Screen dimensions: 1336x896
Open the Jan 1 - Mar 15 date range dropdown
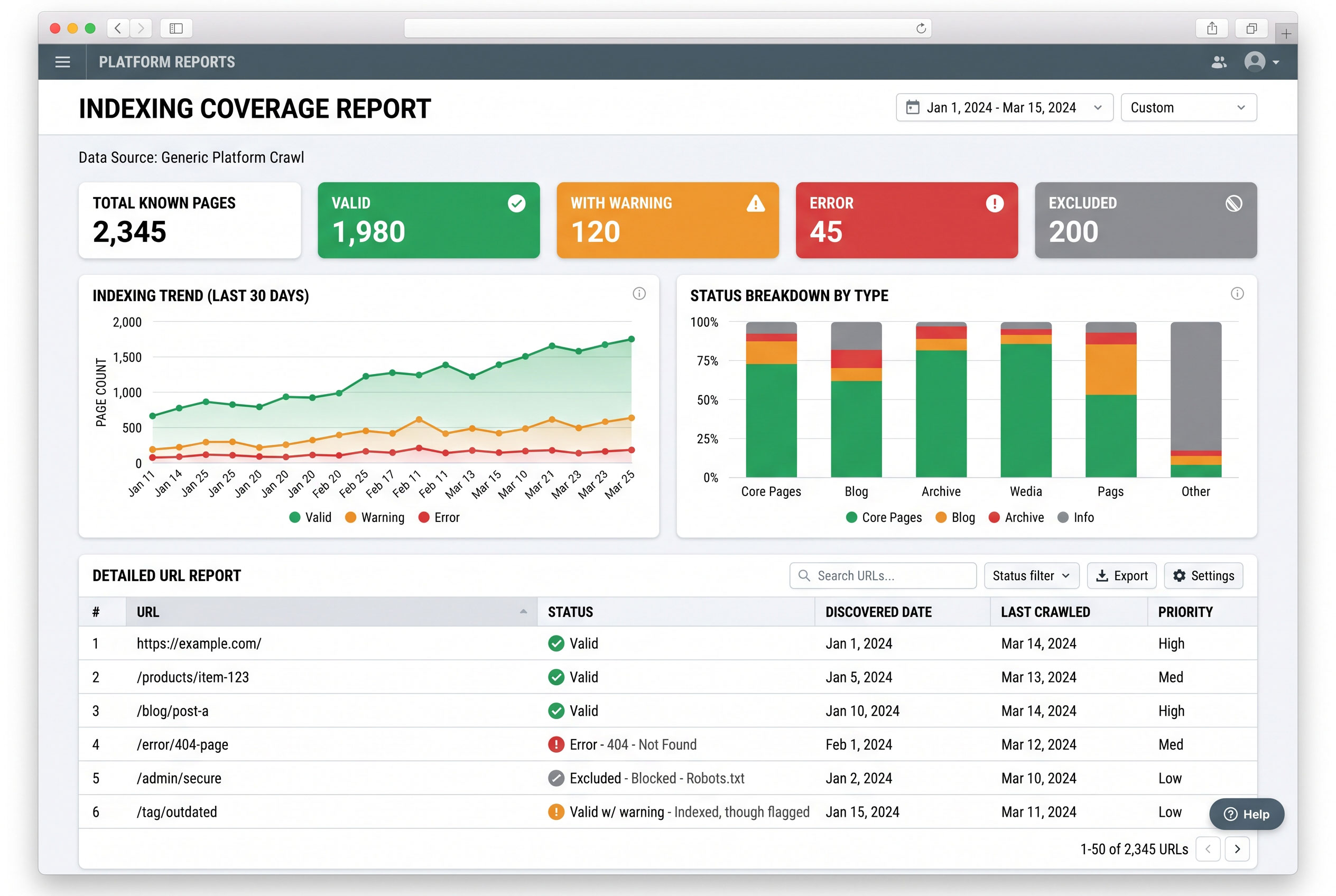1004,107
